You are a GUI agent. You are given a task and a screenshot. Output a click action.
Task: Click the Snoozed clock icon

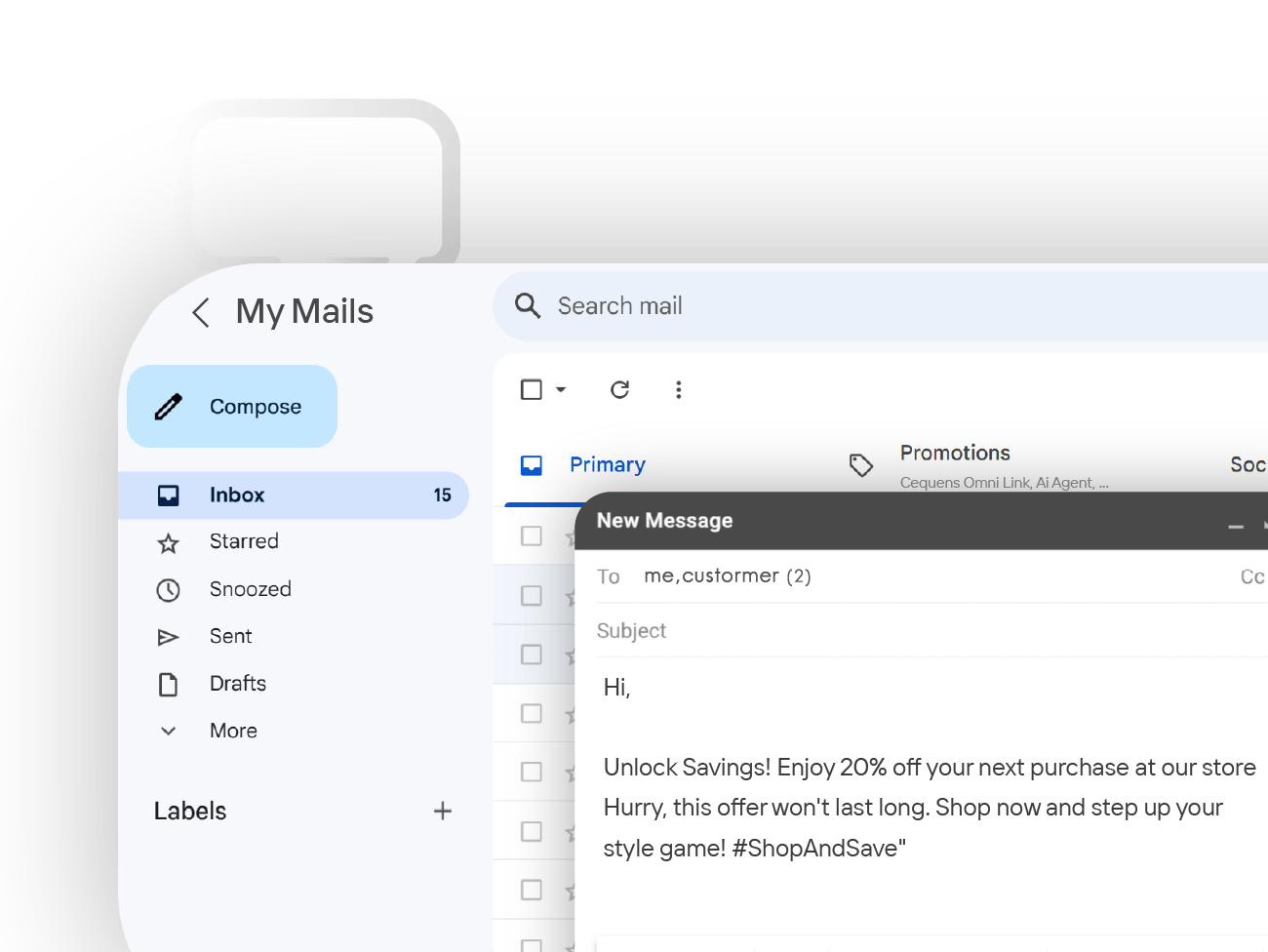[x=168, y=588]
